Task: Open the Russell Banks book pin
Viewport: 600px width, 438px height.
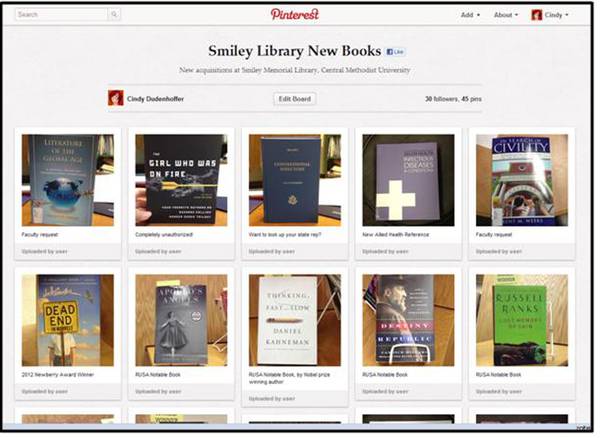Action: pos(522,320)
